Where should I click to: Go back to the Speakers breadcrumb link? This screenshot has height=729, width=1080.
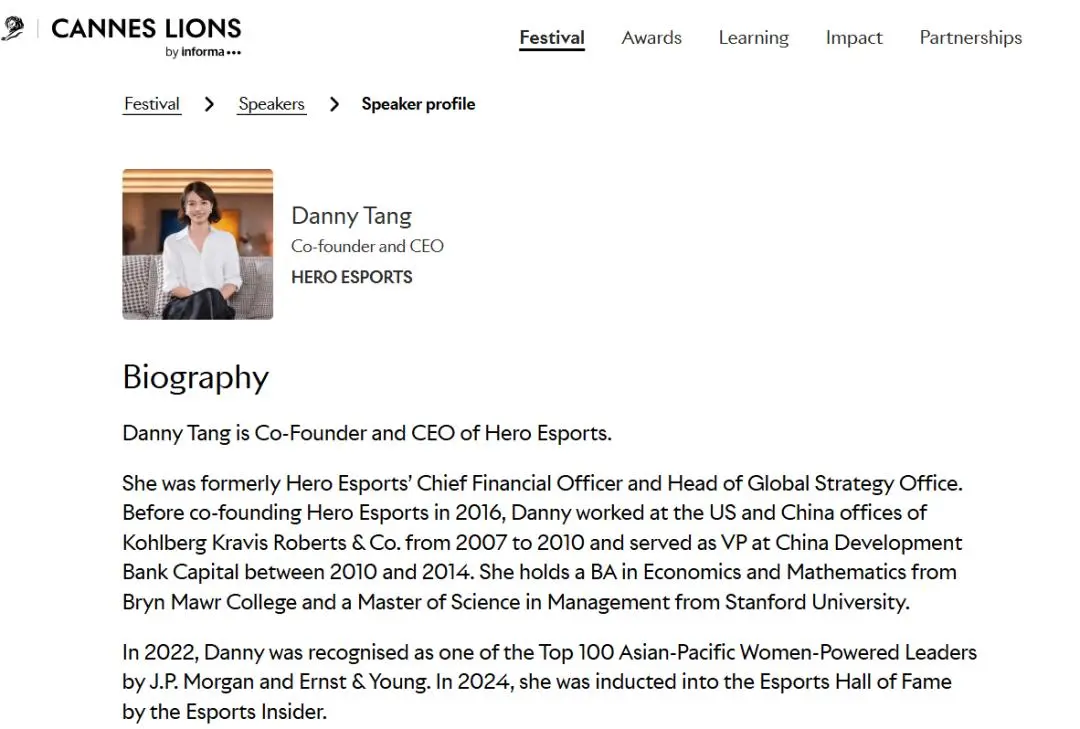271,104
